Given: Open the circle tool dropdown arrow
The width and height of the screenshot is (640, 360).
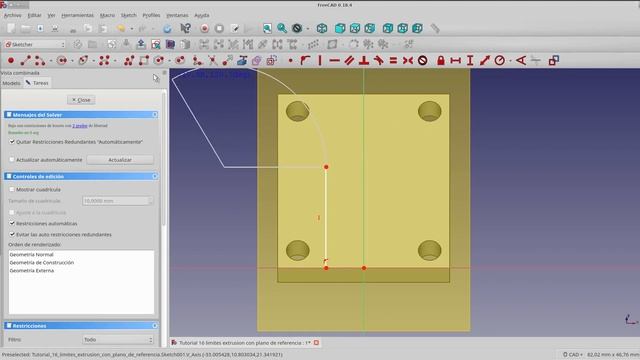Looking at the screenshot, I should click(x=72, y=61).
